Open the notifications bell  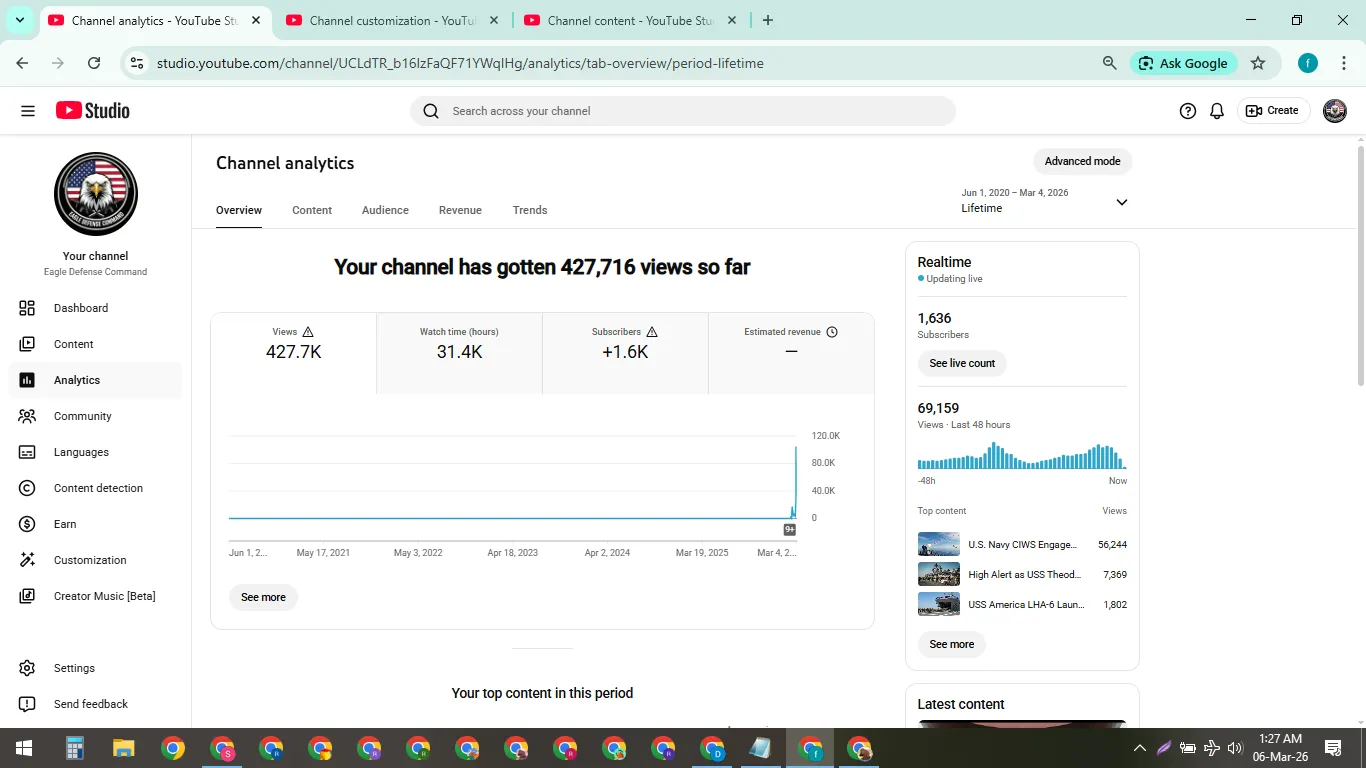coord(1217,111)
